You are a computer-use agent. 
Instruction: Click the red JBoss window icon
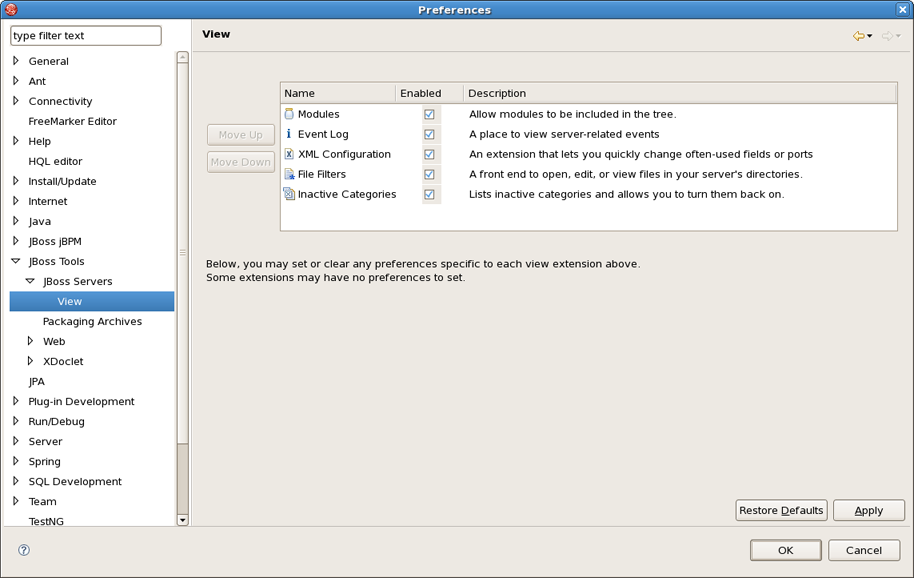pos(10,9)
